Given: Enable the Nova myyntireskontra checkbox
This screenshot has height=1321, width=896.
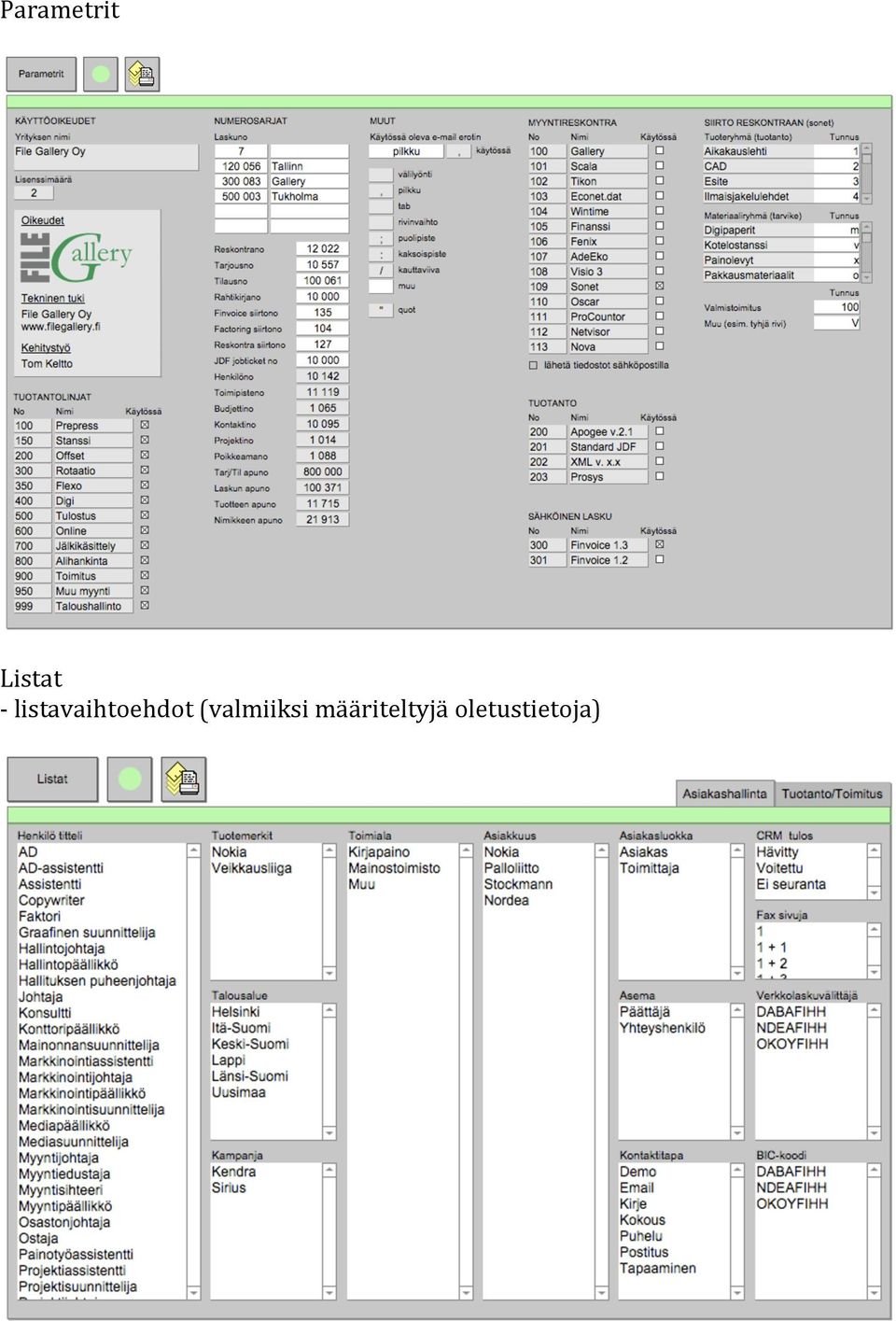Looking at the screenshot, I should (x=660, y=345).
